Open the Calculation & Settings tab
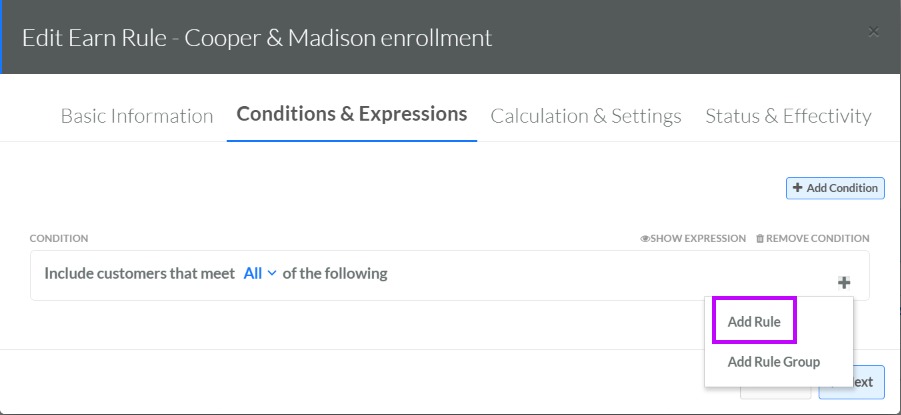 (586, 116)
